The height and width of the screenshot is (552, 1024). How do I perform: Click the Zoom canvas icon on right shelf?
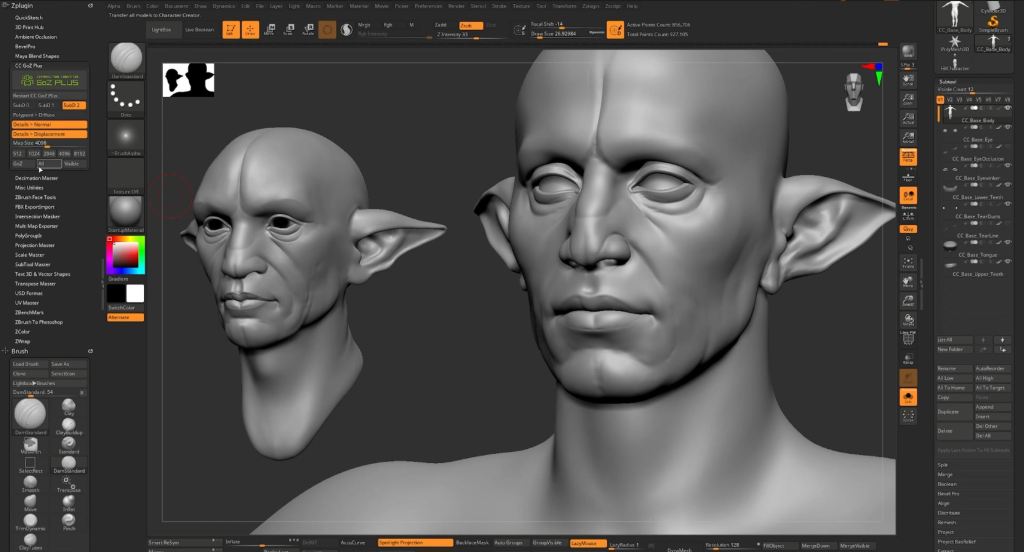point(908,99)
